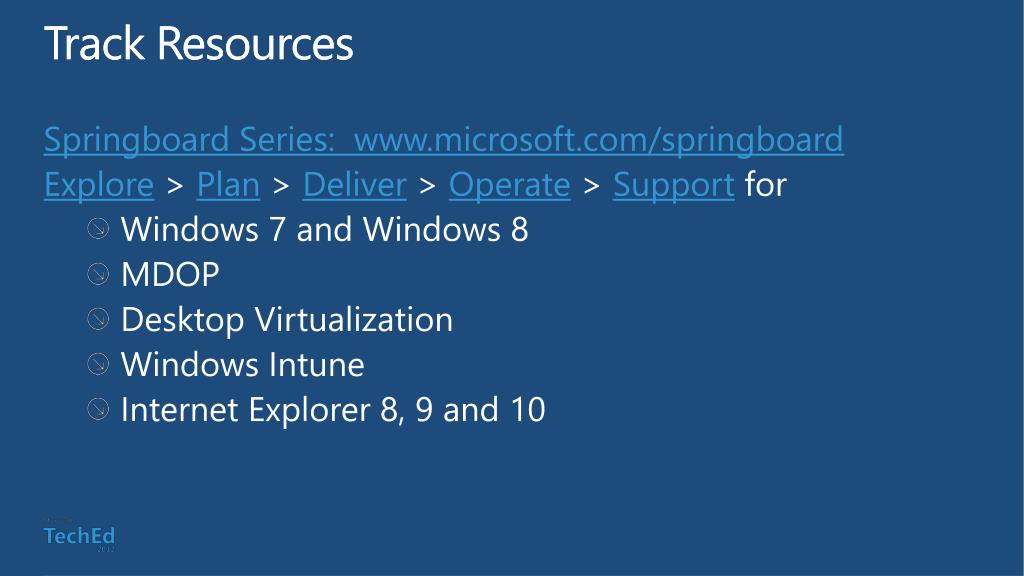The height and width of the screenshot is (576, 1024).
Task: Click the Windows 7 and Windows 8 text
Action: 325,229
